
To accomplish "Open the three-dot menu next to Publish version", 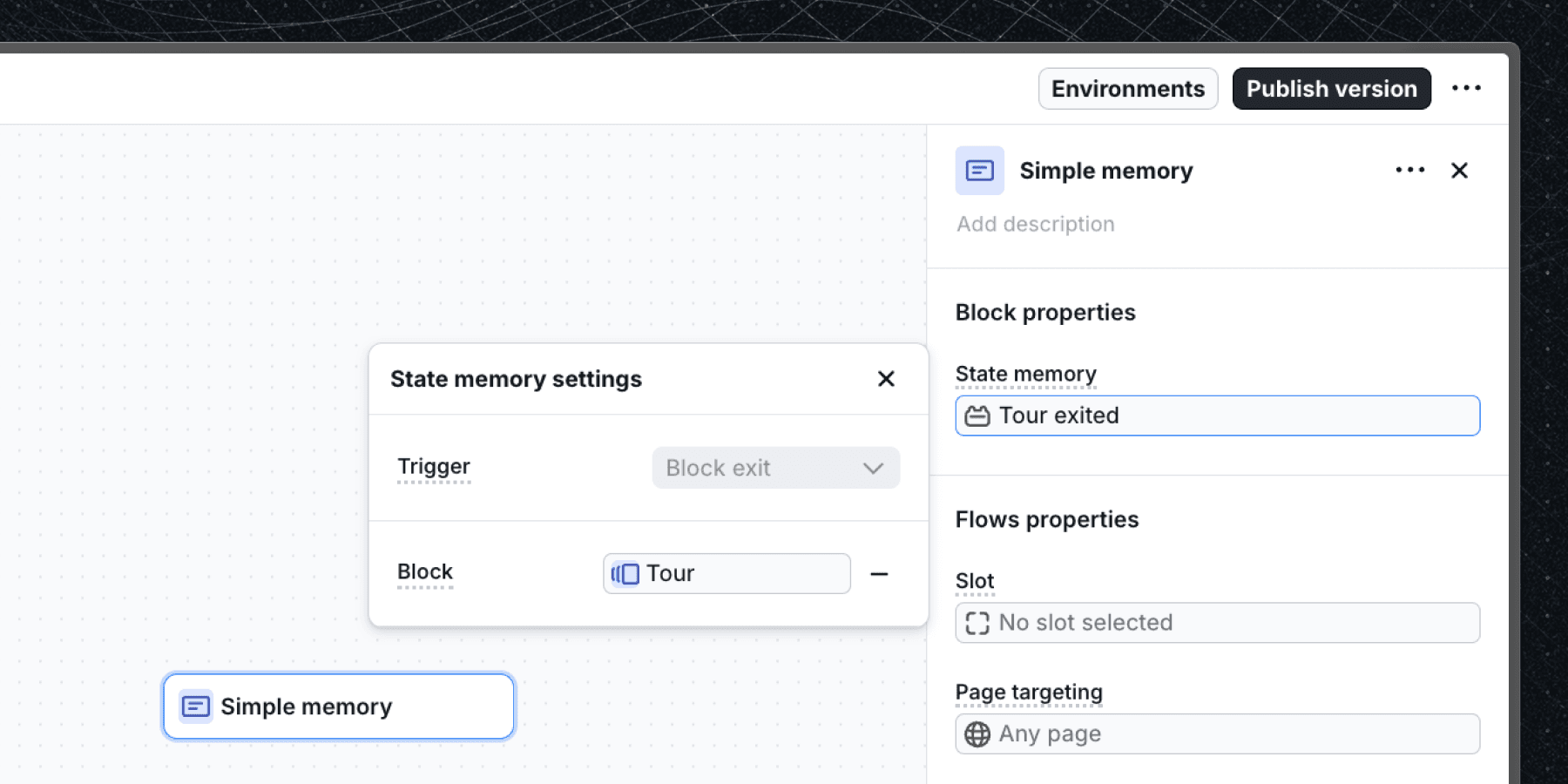I will (1467, 87).
